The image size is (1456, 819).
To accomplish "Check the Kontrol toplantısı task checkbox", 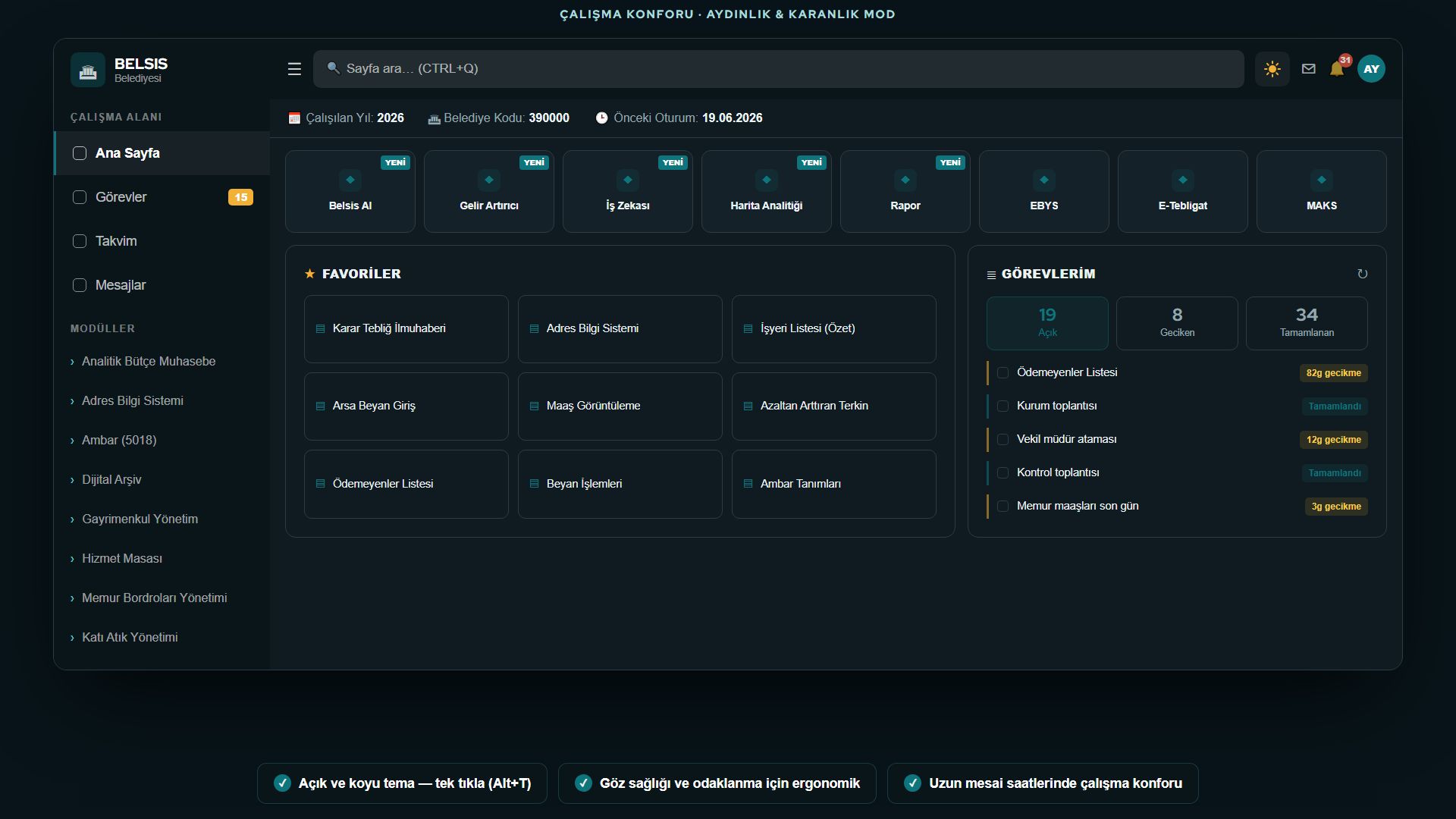I will 1003,472.
